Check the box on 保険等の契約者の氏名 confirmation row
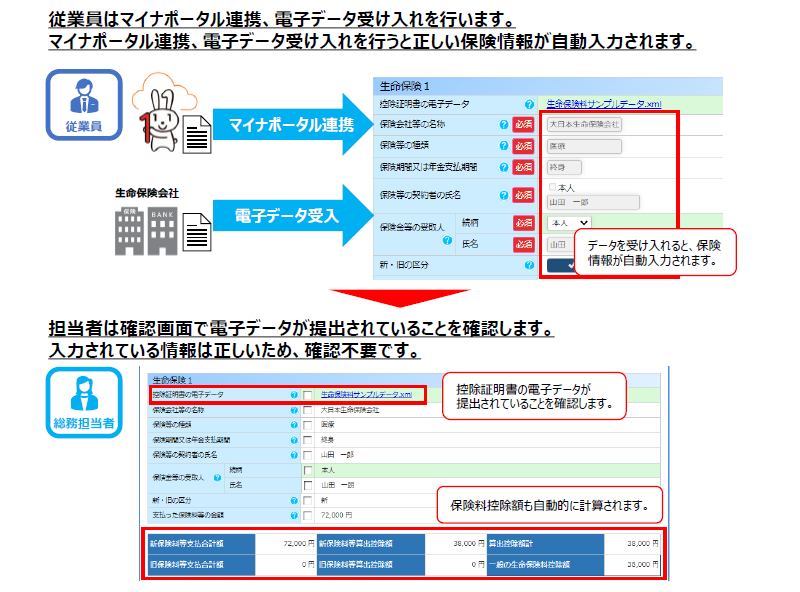Image resolution: width=800 pixels, height=592 pixels. 308,455
